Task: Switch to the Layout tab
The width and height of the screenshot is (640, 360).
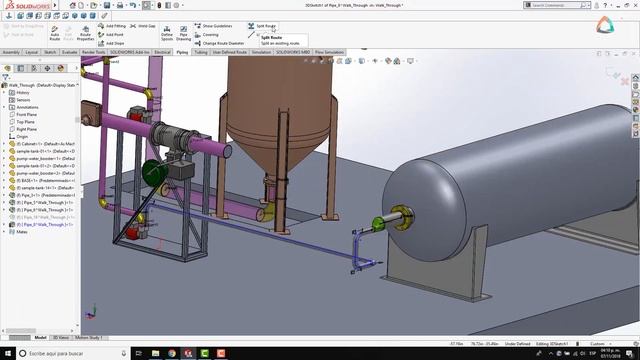Action: point(31,52)
